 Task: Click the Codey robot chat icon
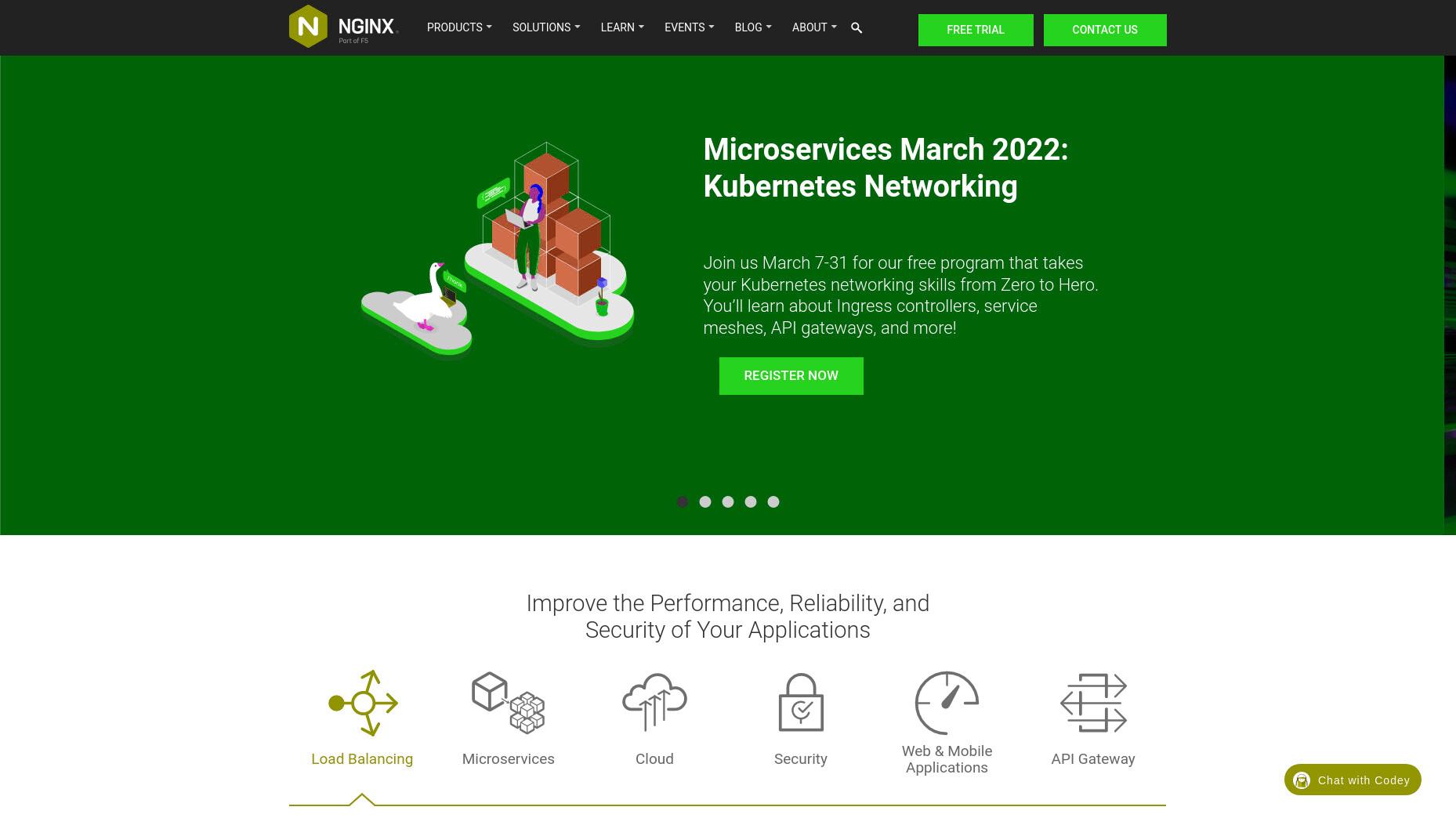[x=1302, y=780]
